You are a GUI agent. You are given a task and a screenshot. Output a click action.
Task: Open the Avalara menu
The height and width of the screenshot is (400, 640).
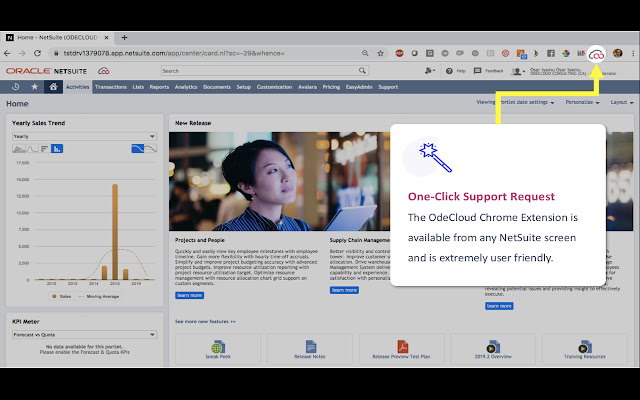307,87
